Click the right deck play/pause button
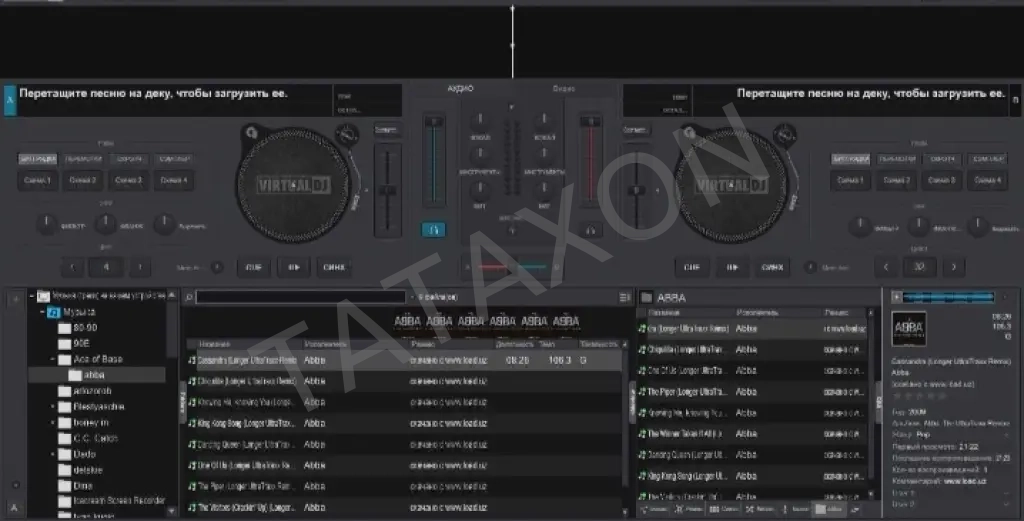 (x=732, y=267)
